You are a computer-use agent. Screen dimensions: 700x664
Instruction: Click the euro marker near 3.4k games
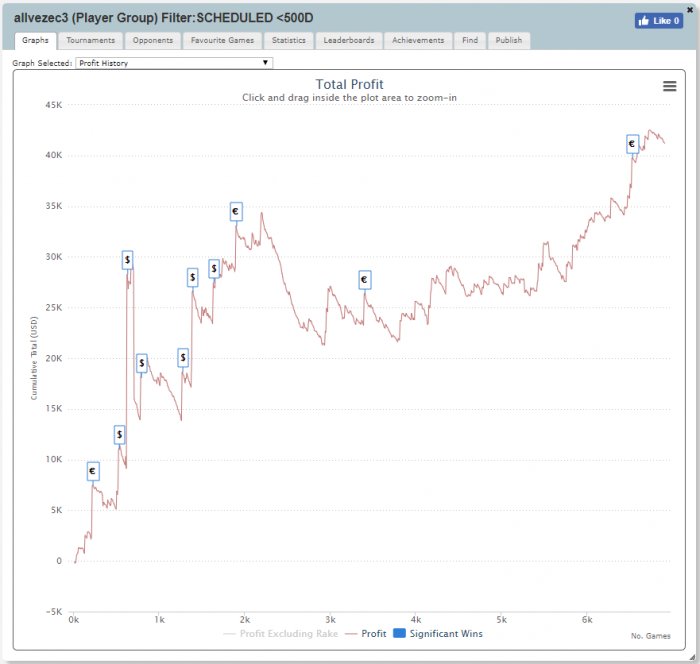point(364,280)
